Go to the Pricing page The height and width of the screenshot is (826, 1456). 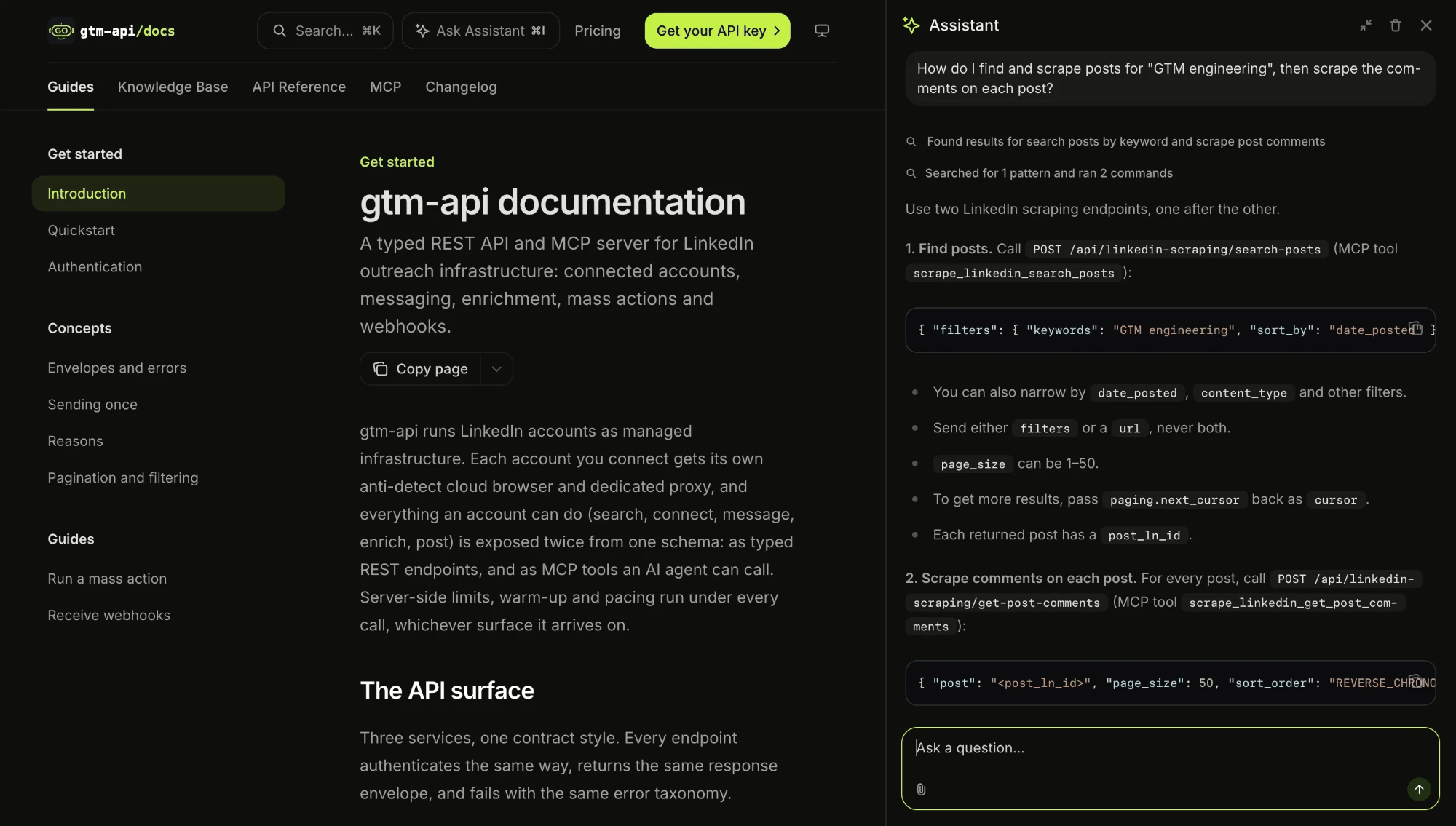coord(598,31)
